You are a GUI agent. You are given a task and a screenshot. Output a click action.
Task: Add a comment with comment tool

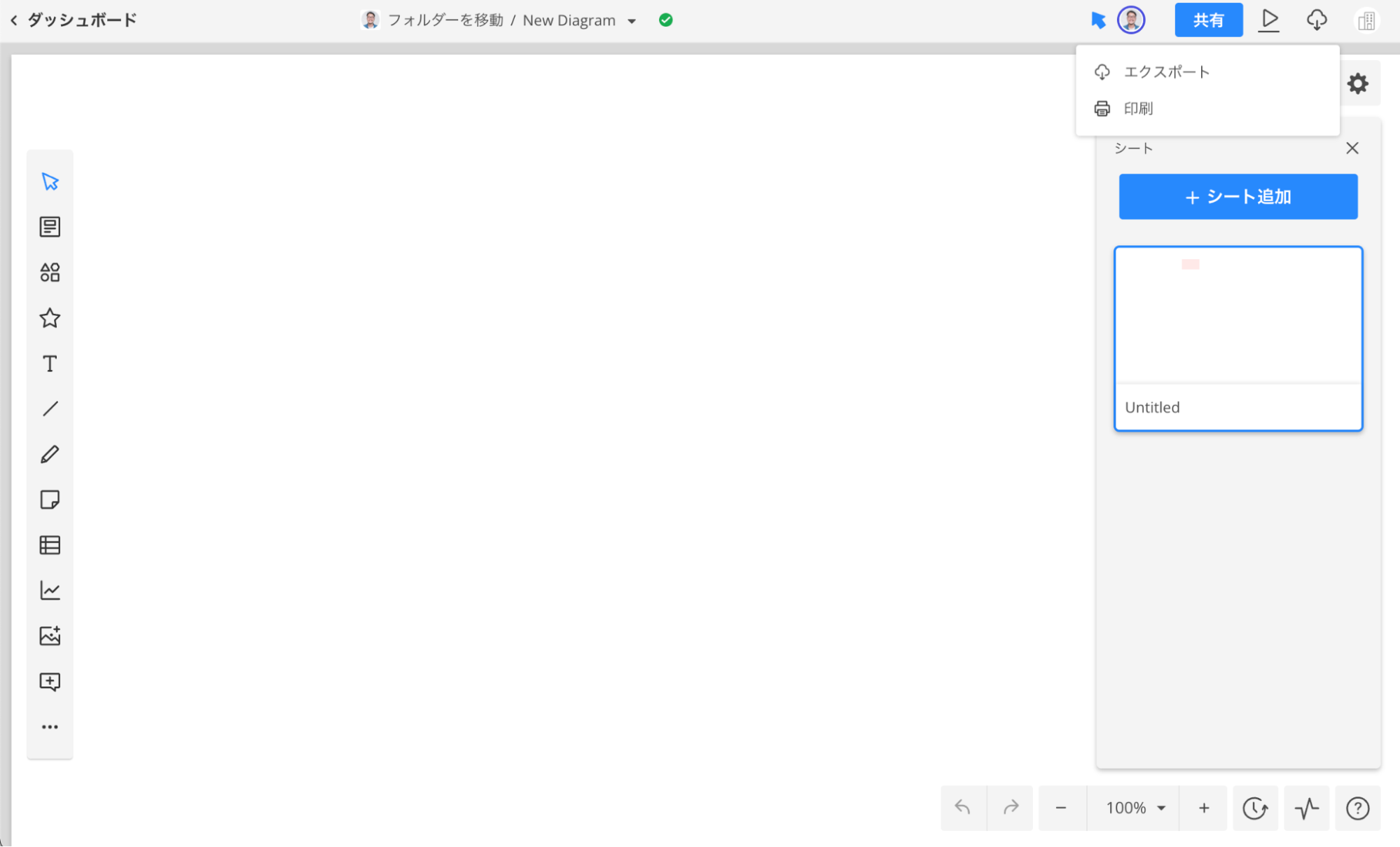click(x=50, y=682)
